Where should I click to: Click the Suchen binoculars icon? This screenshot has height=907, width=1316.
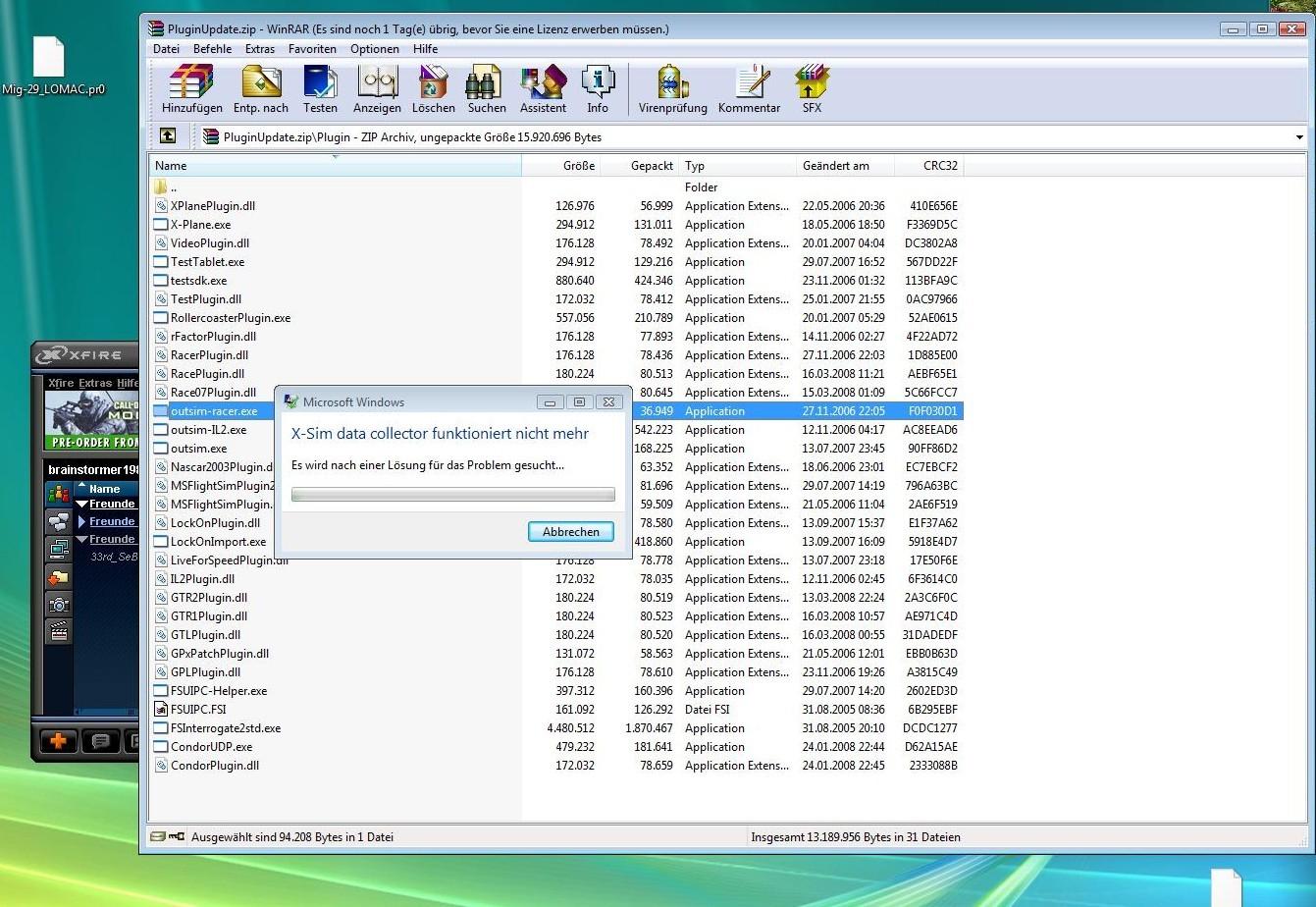coord(486,90)
